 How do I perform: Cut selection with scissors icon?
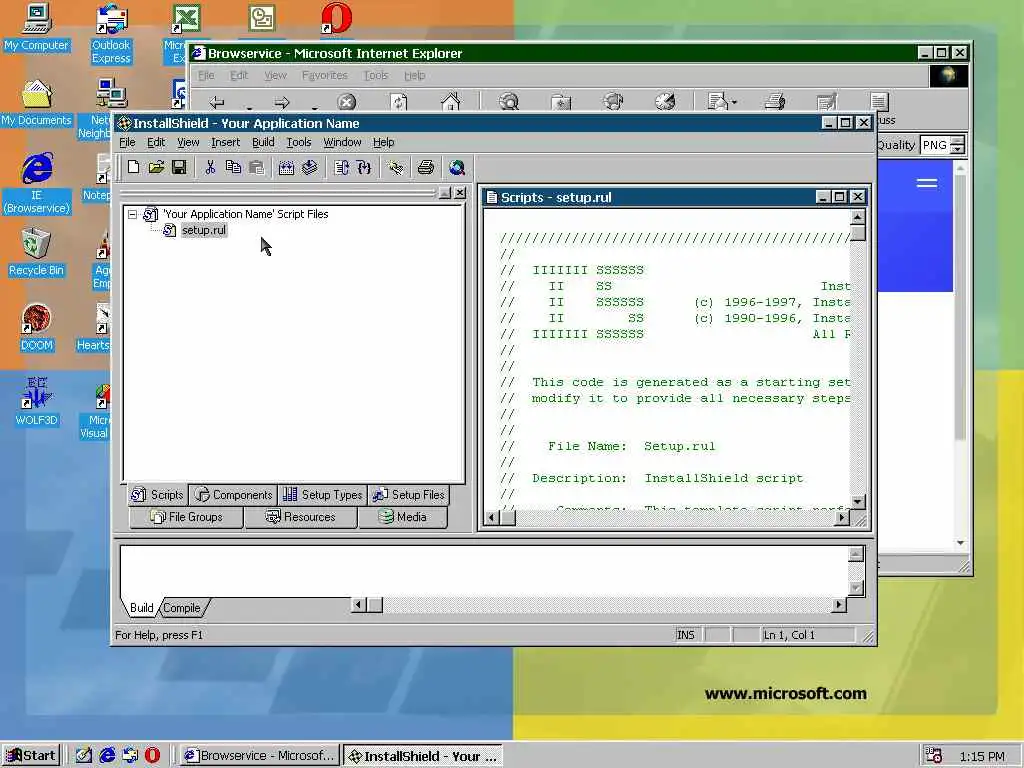point(210,168)
